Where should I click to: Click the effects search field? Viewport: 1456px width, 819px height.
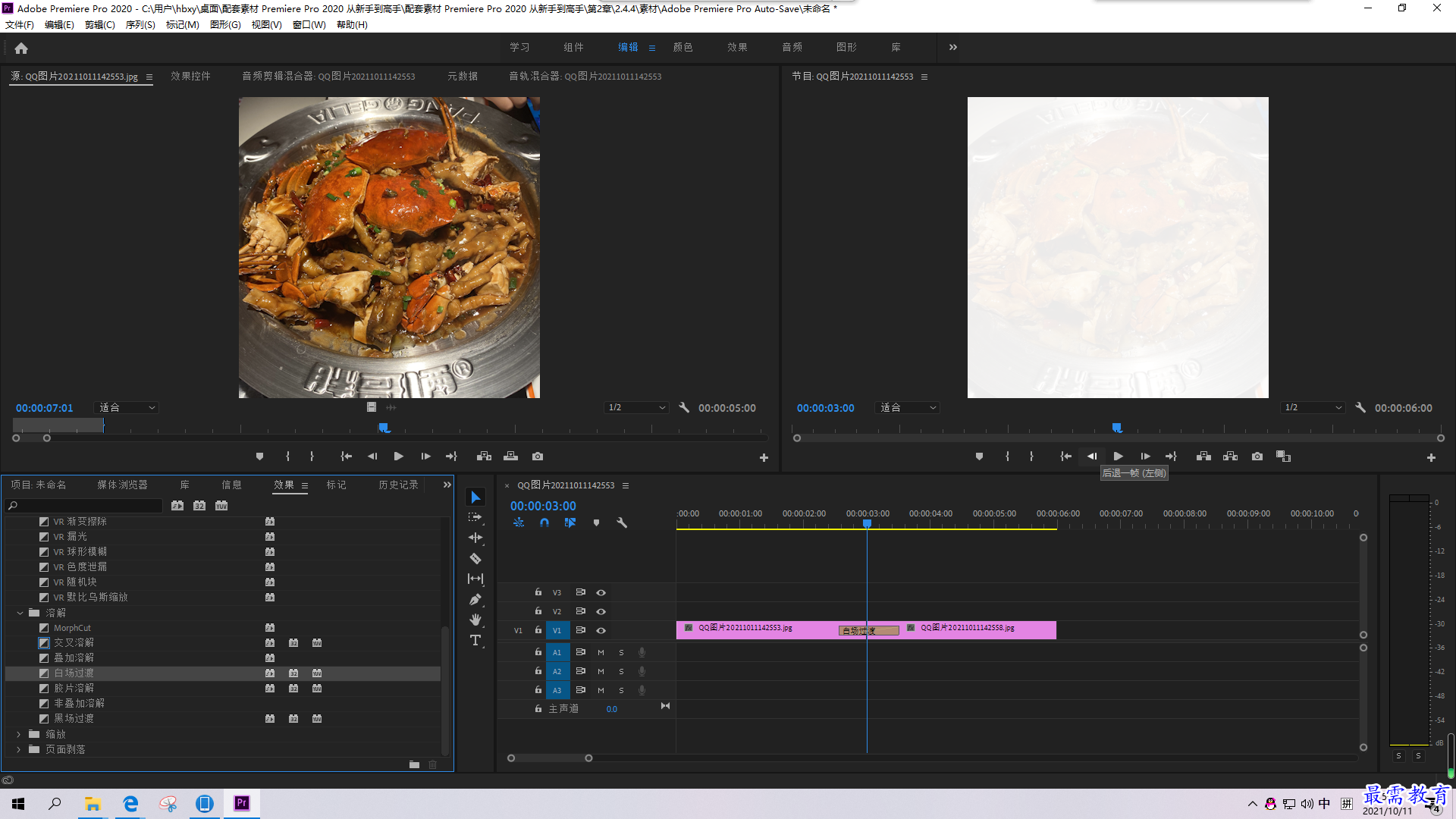click(x=85, y=506)
